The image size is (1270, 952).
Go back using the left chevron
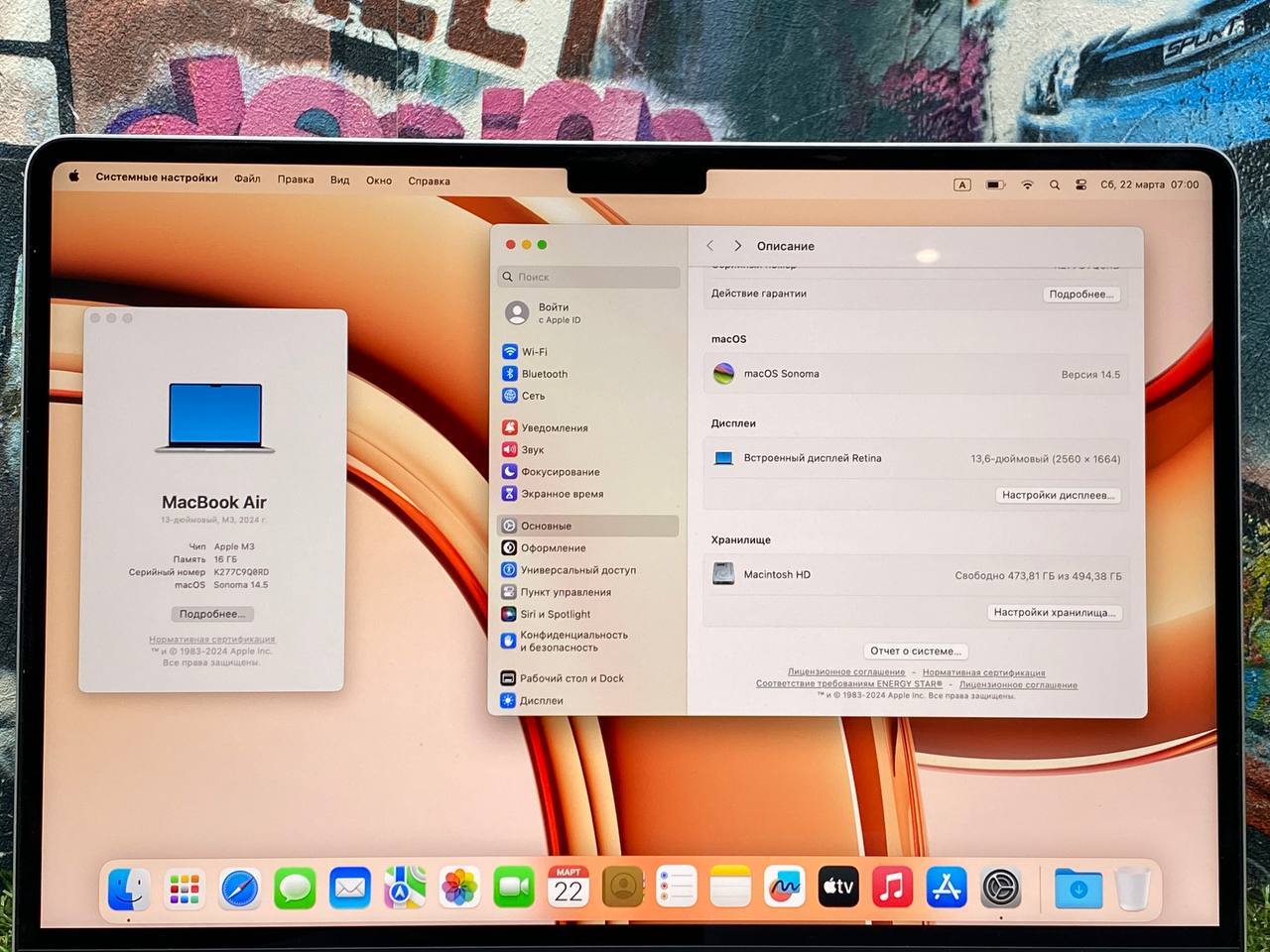710,246
